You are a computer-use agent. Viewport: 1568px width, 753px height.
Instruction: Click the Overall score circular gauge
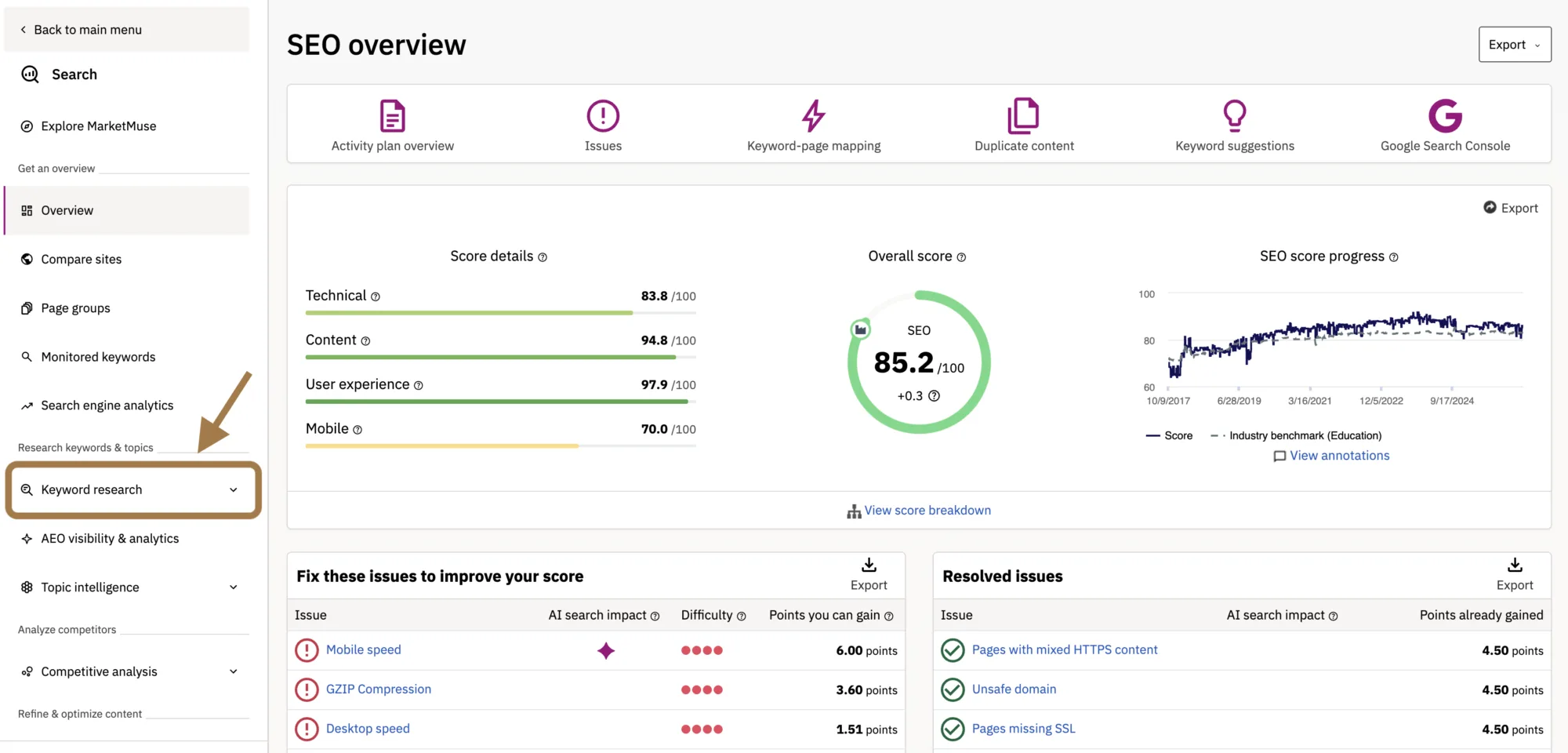[919, 362]
